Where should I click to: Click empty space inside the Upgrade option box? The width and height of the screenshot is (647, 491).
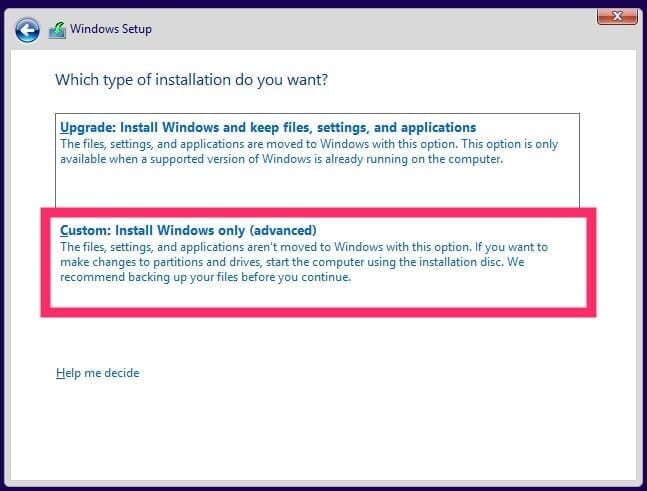coord(320,188)
